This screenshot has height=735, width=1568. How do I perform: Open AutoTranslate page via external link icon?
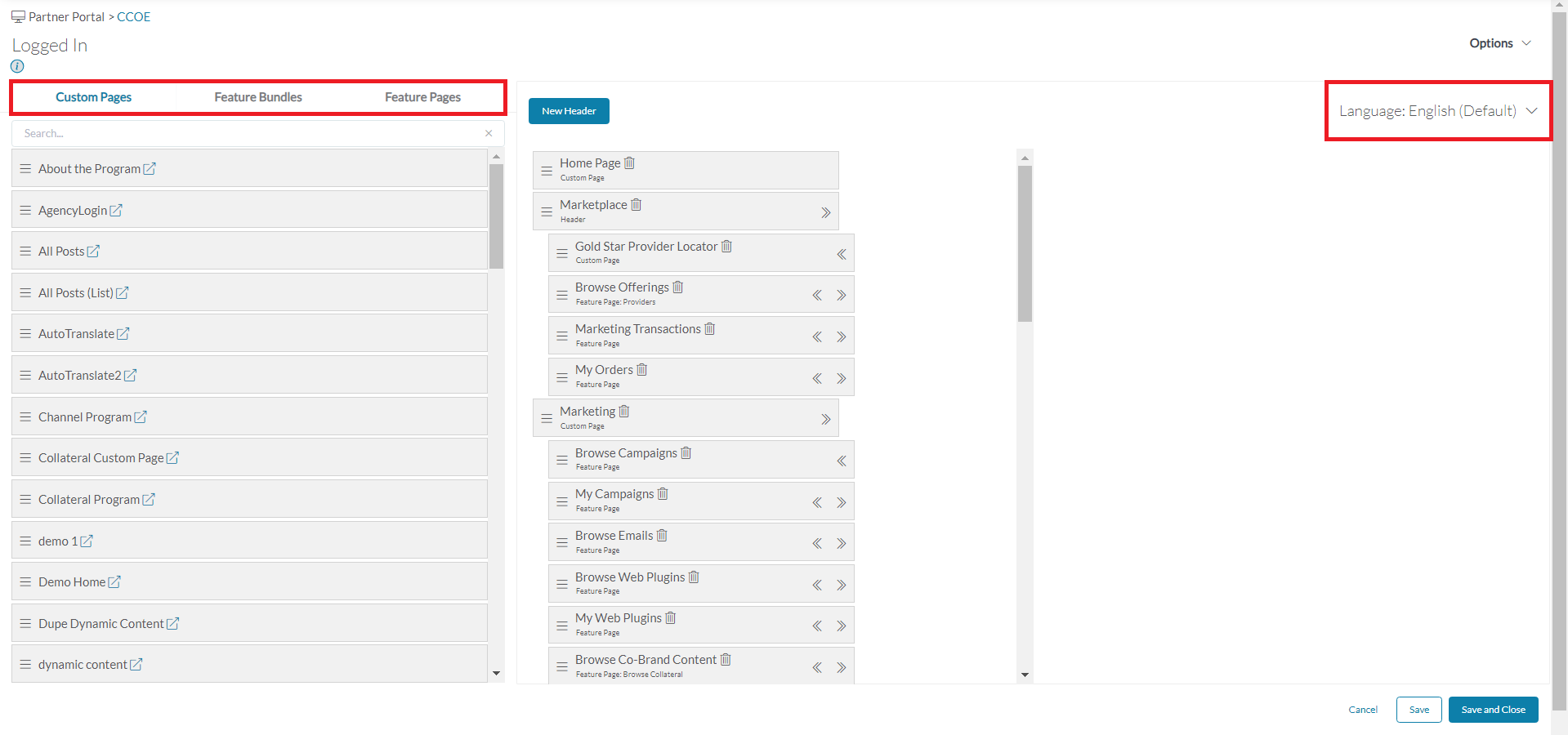click(x=123, y=333)
